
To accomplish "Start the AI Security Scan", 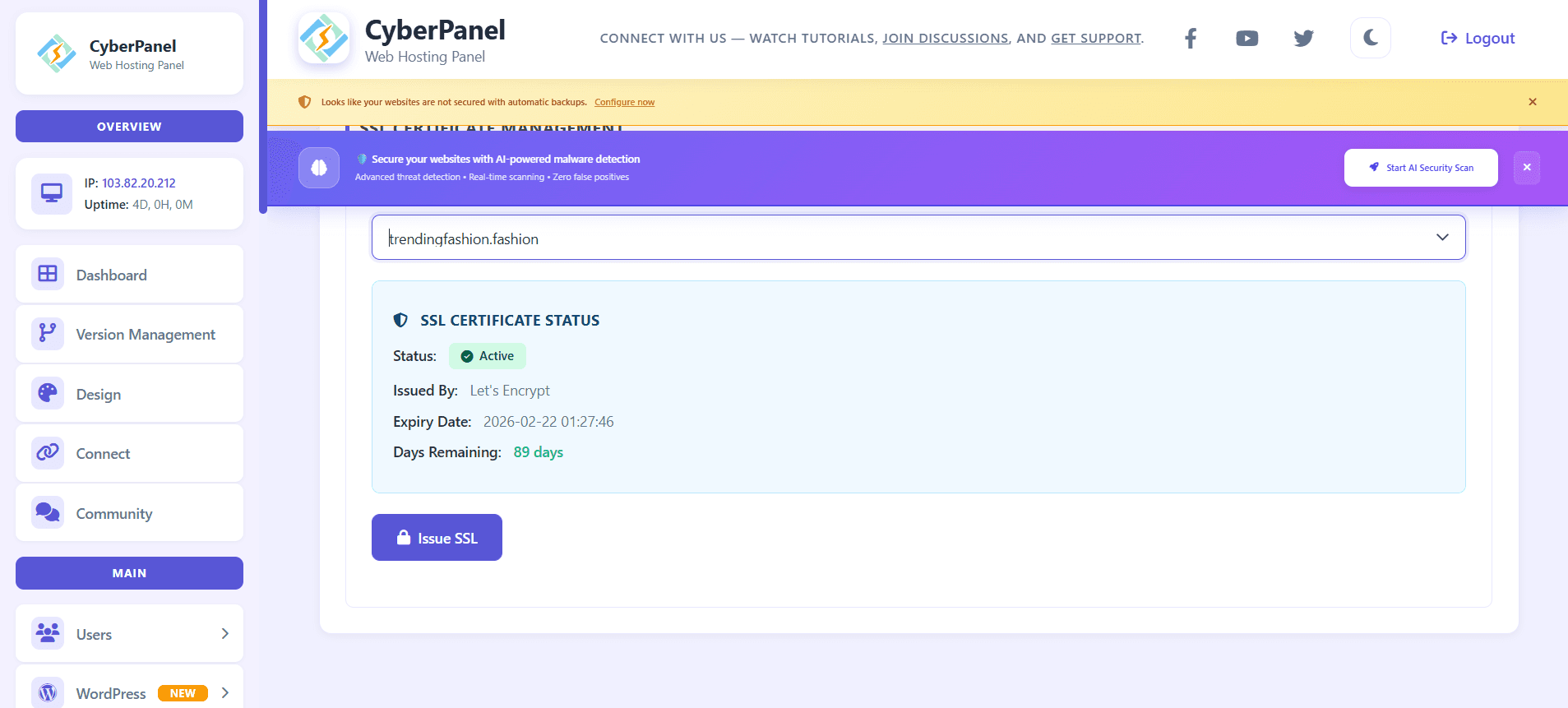I will 1421,168.
